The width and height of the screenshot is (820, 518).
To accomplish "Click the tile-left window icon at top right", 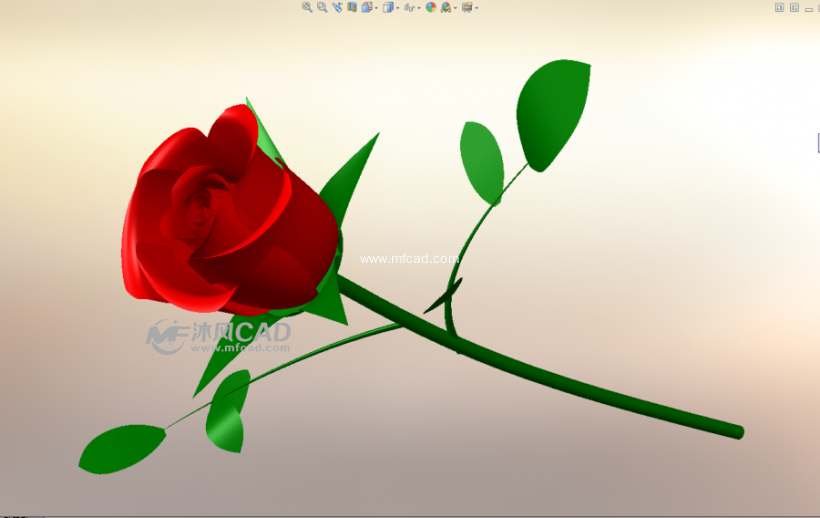I will (779, 7).
